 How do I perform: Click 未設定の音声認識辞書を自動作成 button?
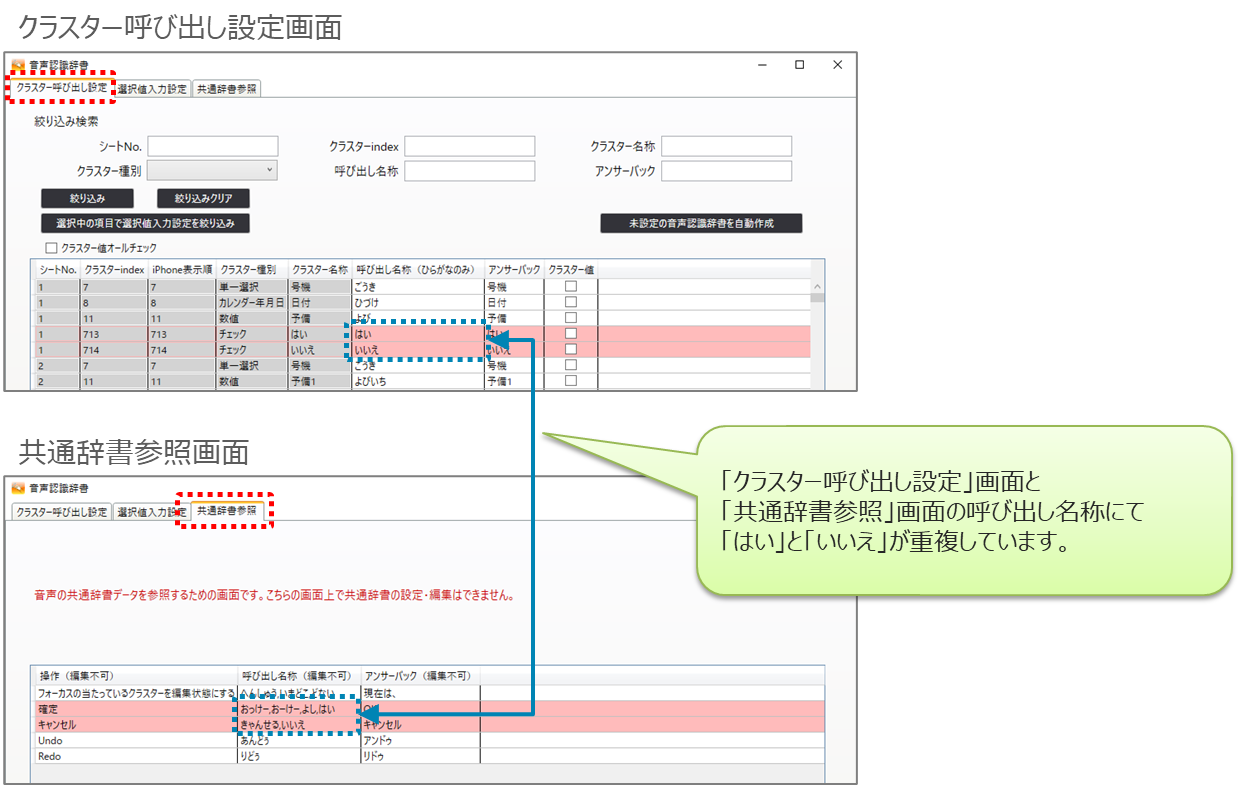pyautogui.click(x=701, y=224)
